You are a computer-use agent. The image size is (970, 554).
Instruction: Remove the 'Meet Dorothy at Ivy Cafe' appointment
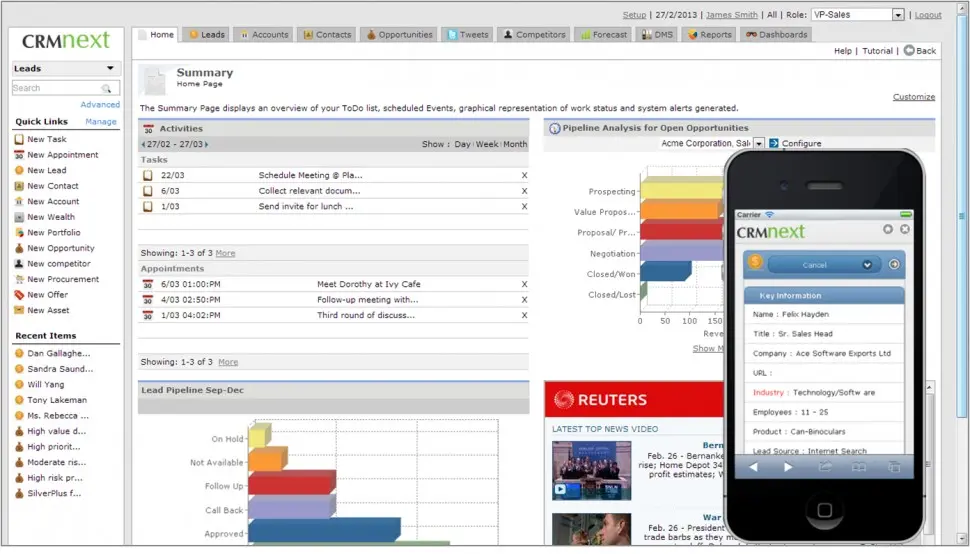pos(524,284)
